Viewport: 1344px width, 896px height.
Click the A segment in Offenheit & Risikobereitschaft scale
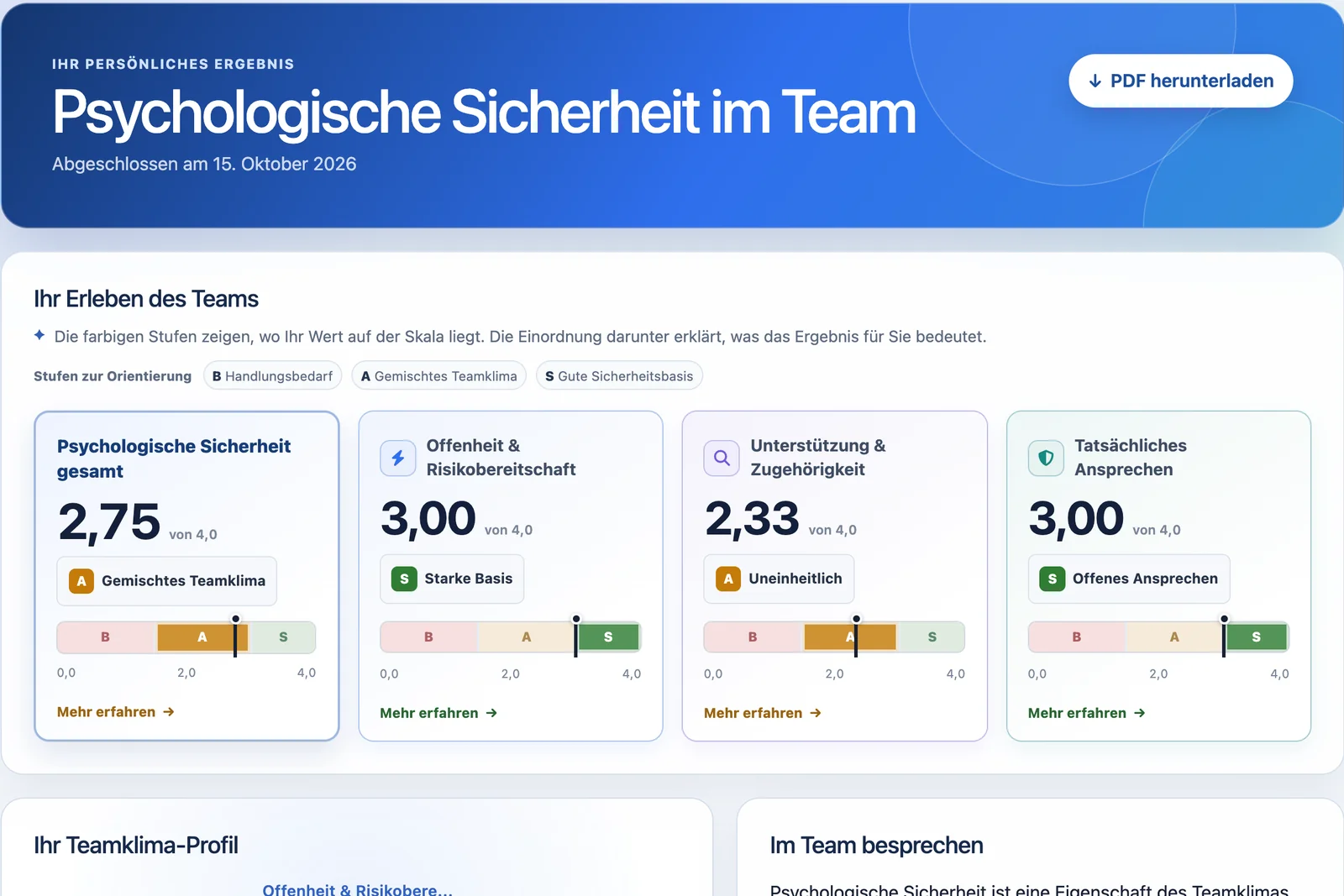526,637
